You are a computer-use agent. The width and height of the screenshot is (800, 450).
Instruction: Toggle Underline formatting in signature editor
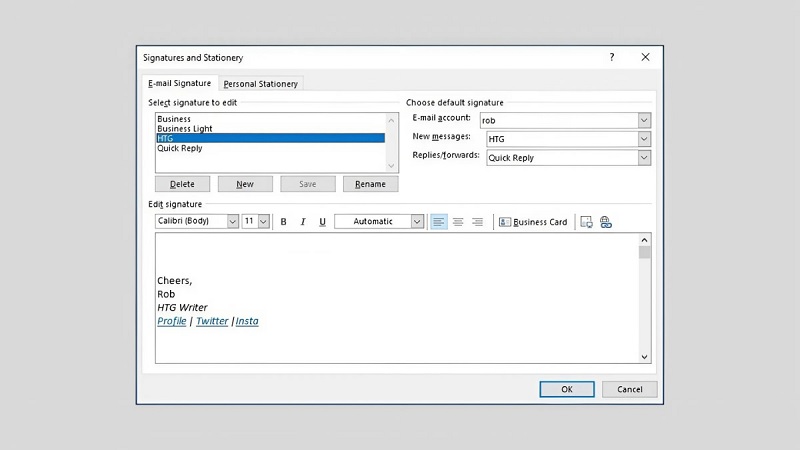coord(322,222)
